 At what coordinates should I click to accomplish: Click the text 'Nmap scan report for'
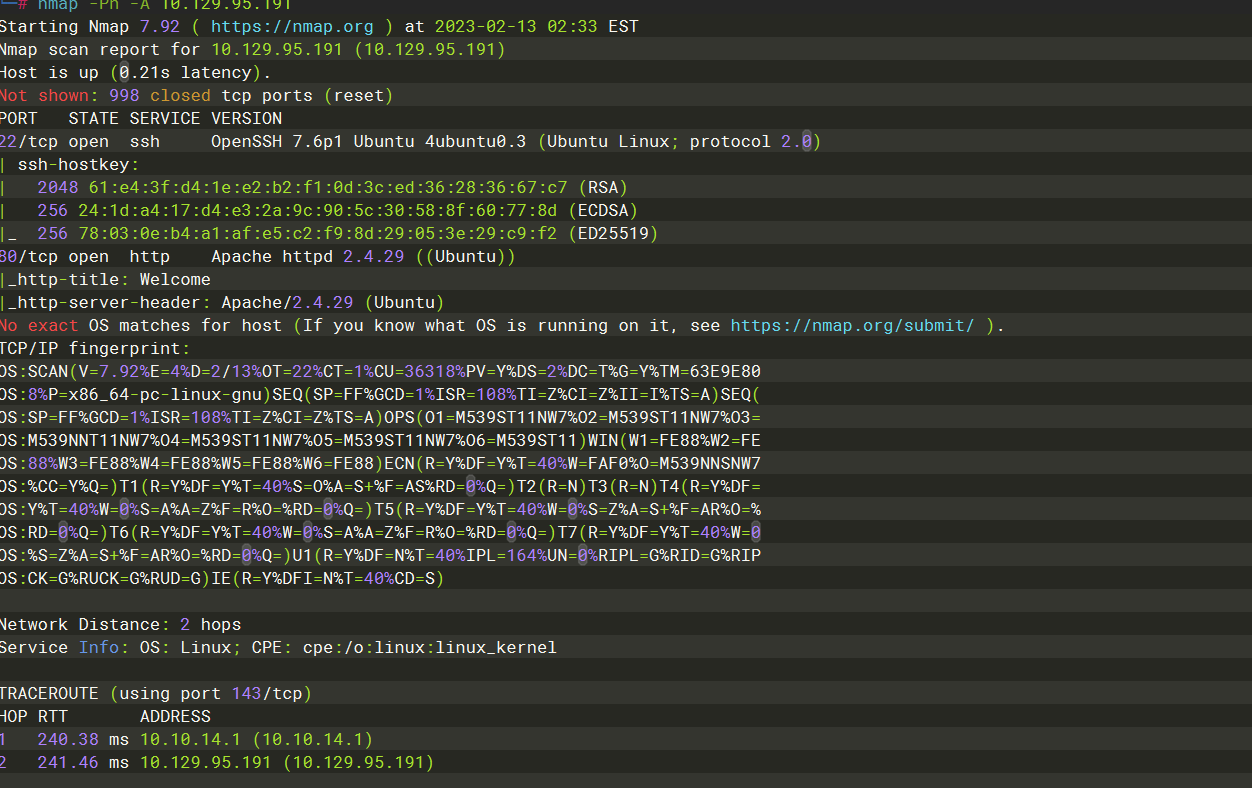[101, 49]
